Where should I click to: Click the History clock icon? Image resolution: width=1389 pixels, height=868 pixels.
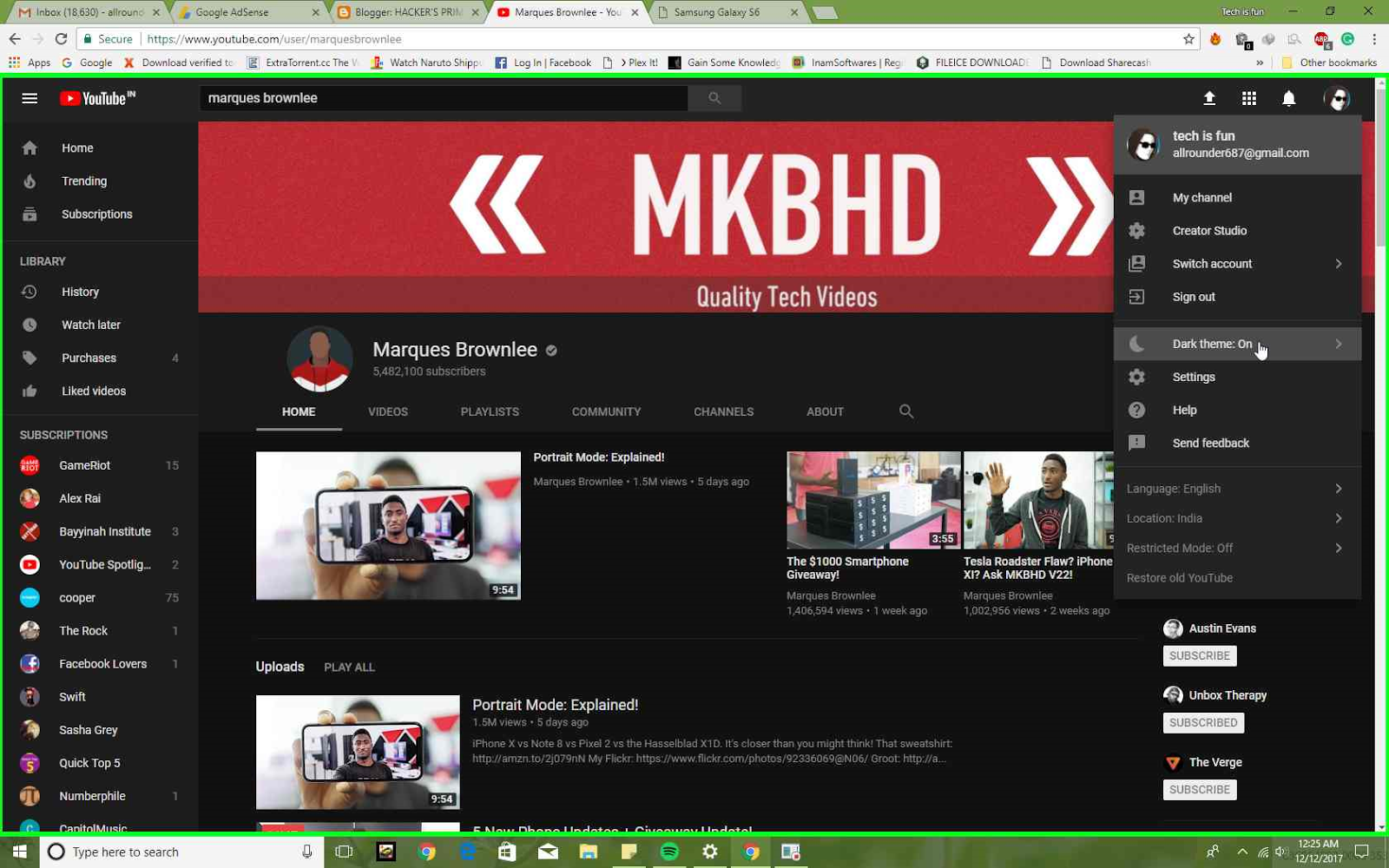coord(30,292)
